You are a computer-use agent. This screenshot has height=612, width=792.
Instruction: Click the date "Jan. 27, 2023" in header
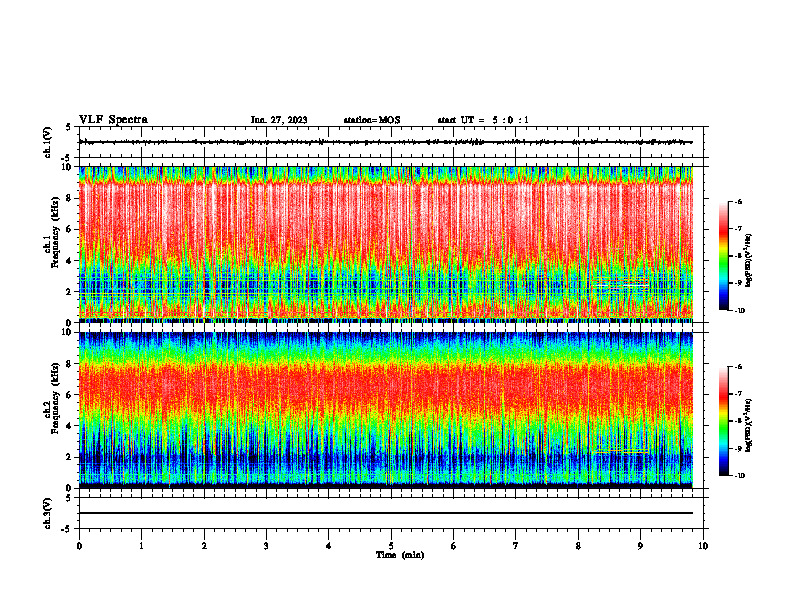(x=279, y=120)
